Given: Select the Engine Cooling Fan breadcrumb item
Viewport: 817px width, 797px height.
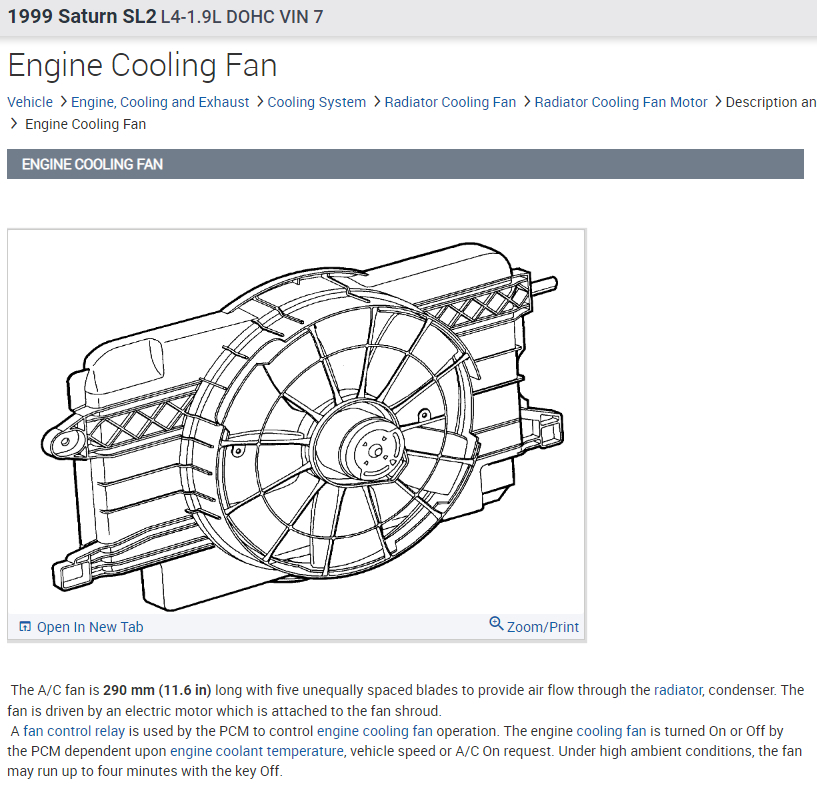Looking at the screenshot, I should coord(85,123).
